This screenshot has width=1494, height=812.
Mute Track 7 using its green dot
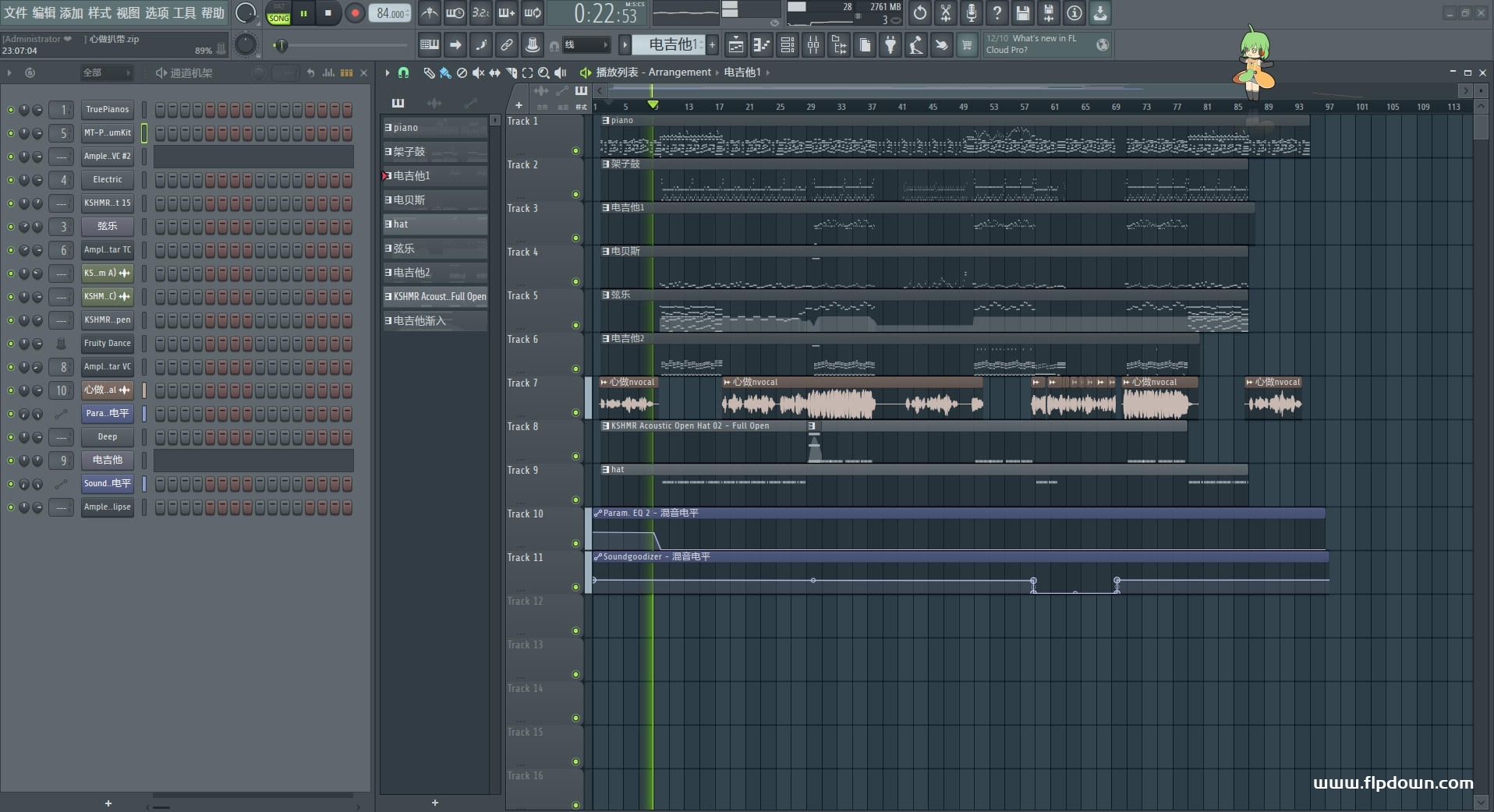coord(576,413)
